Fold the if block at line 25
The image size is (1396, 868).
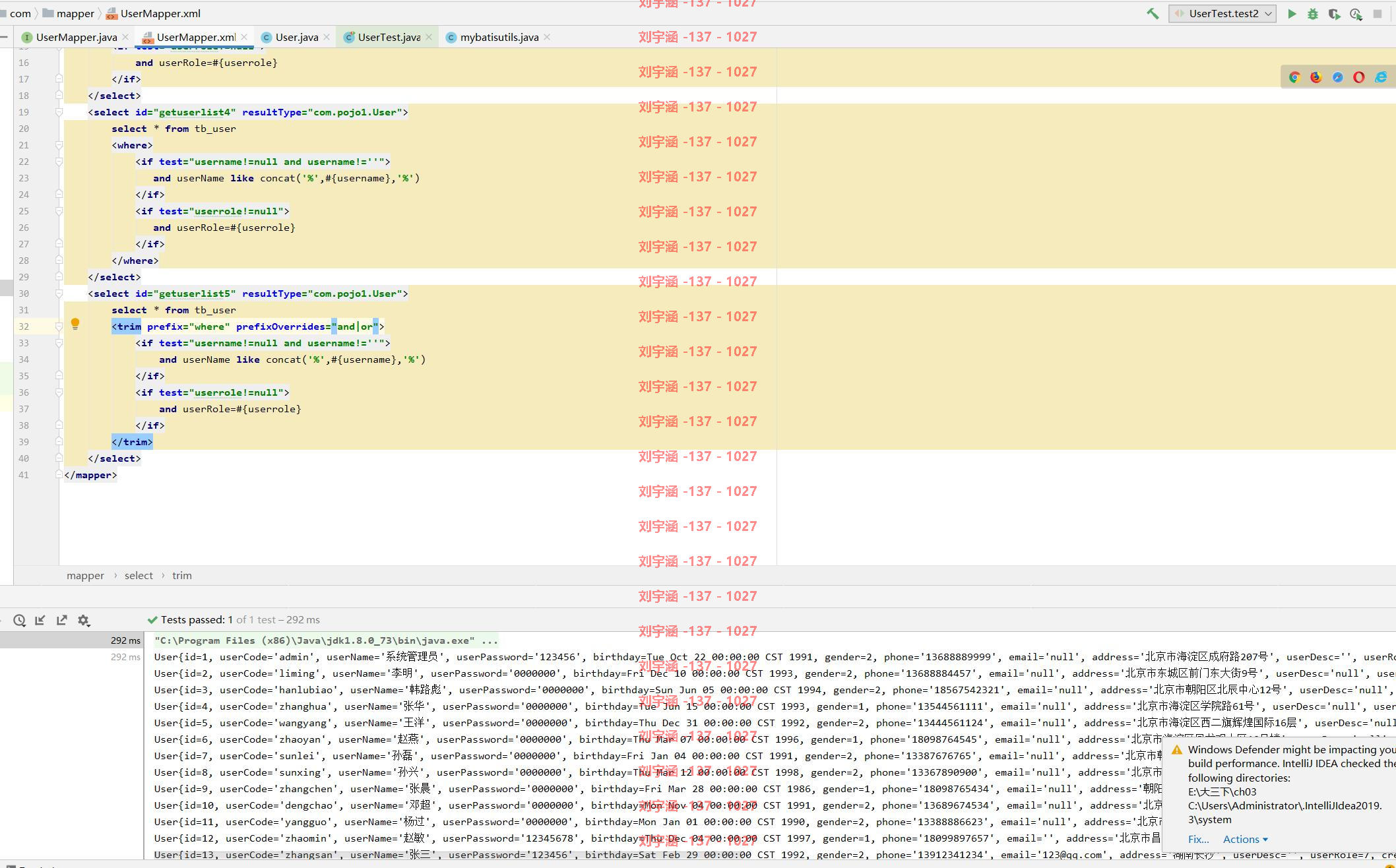tap(59, 211)
